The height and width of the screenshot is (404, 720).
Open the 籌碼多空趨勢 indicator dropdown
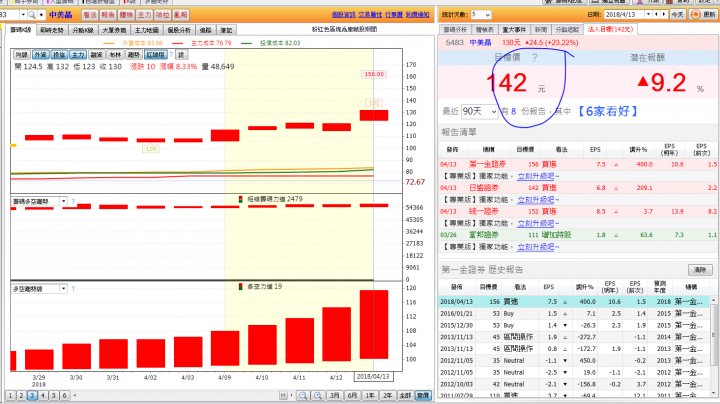click(63, 201)
